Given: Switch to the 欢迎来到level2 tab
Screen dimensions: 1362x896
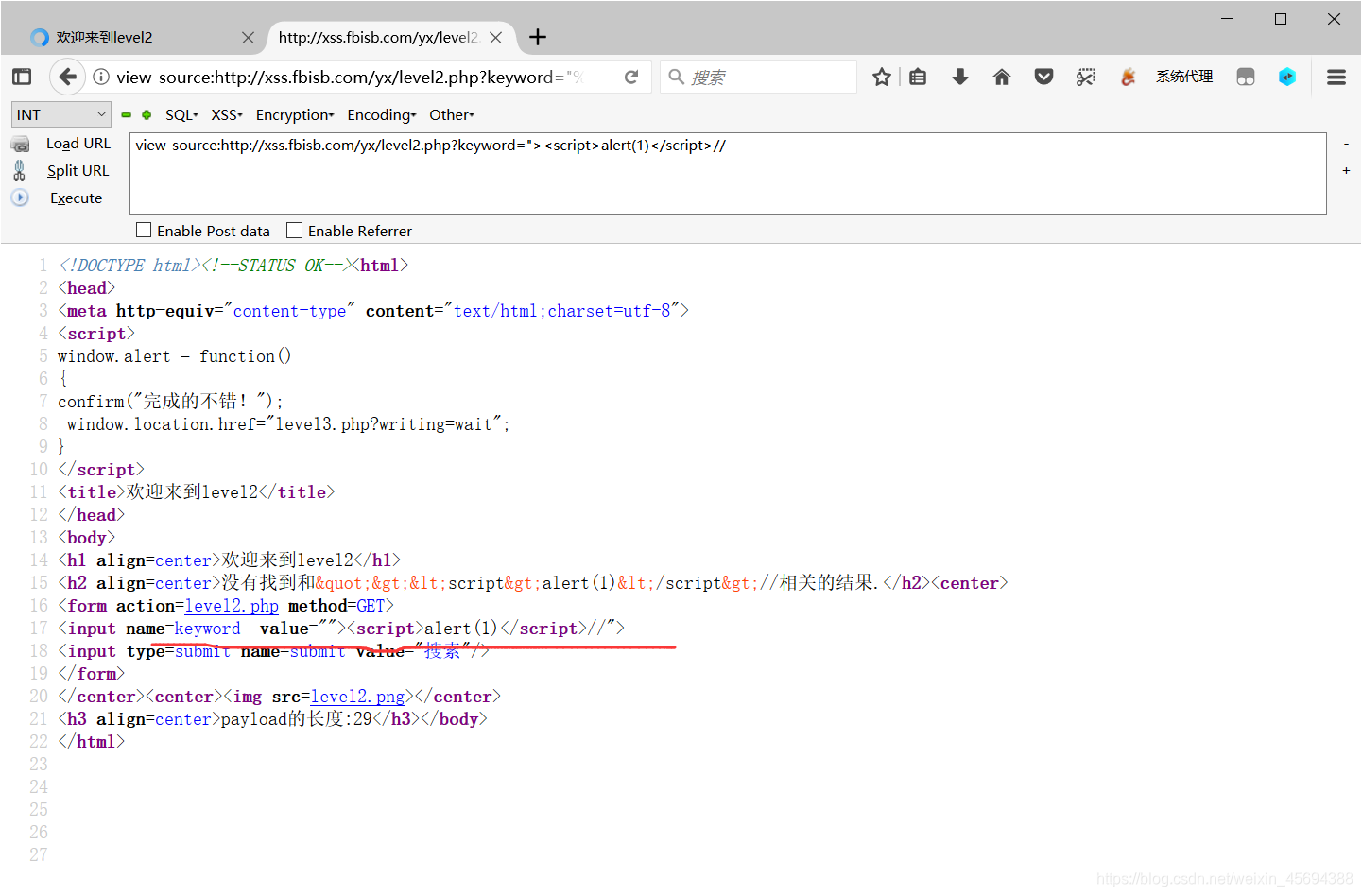Looking at the screenshot, I should click(x=141, y=37).
